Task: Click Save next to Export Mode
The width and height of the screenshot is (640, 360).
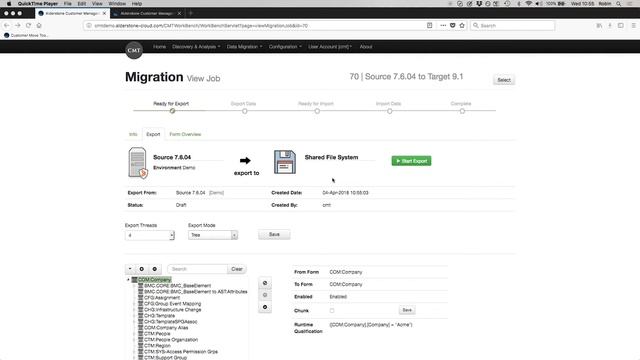Action: point(274,235)
